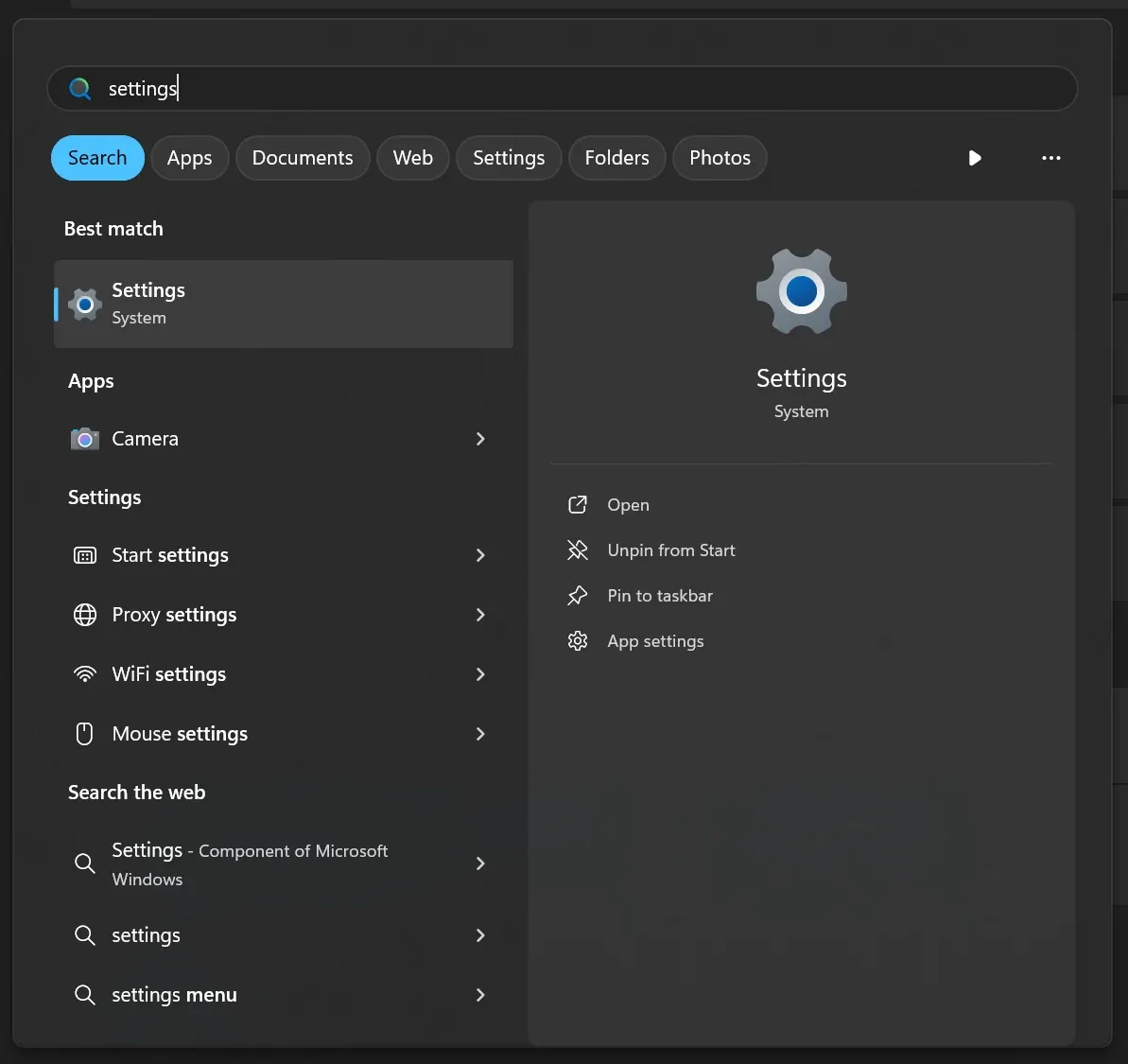Open 'WiFi settings' result

coord(284,674)
